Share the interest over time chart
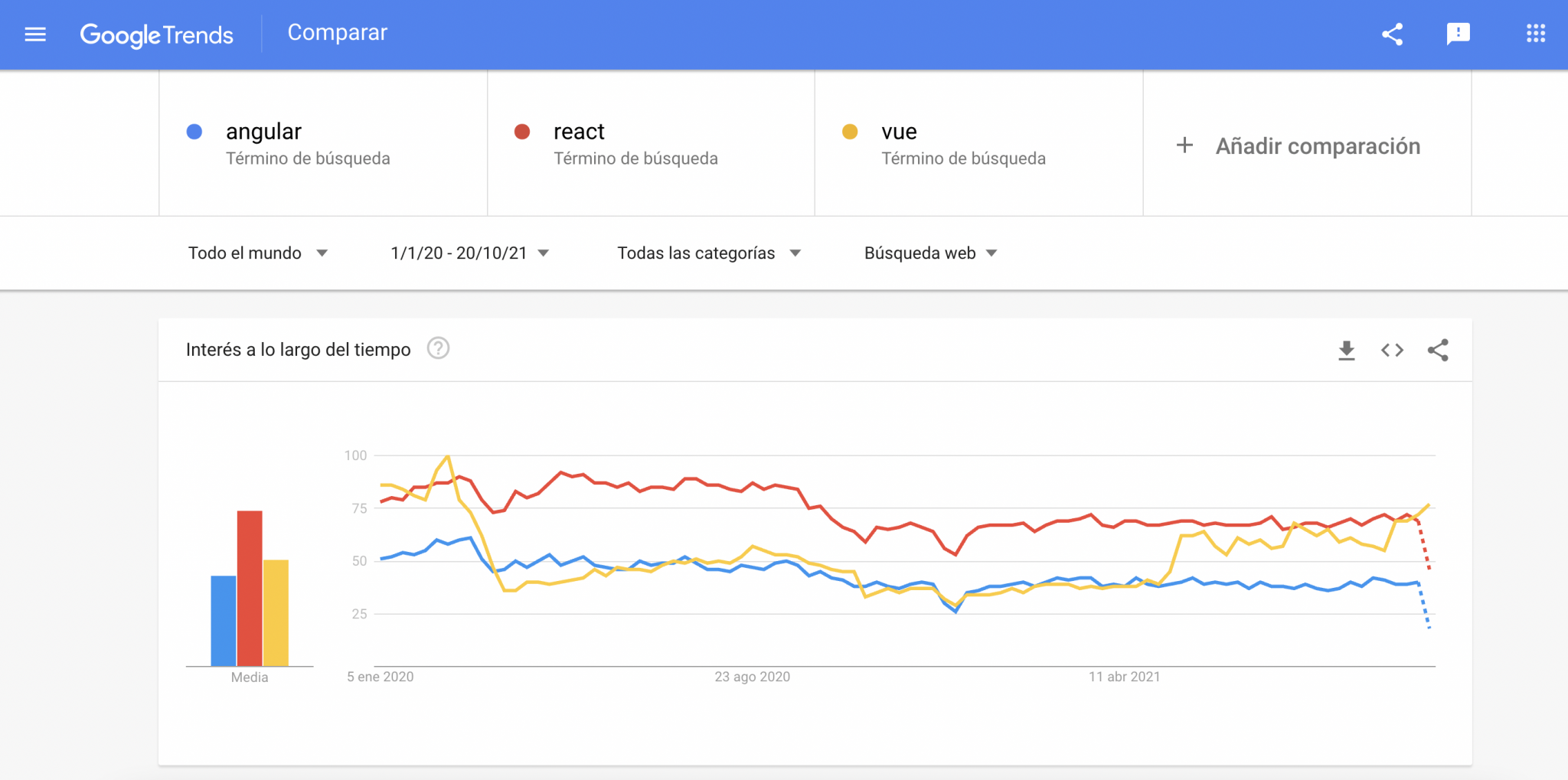Image resolution: width=1568 pixels, height=780 pixels. (1439, 350)
